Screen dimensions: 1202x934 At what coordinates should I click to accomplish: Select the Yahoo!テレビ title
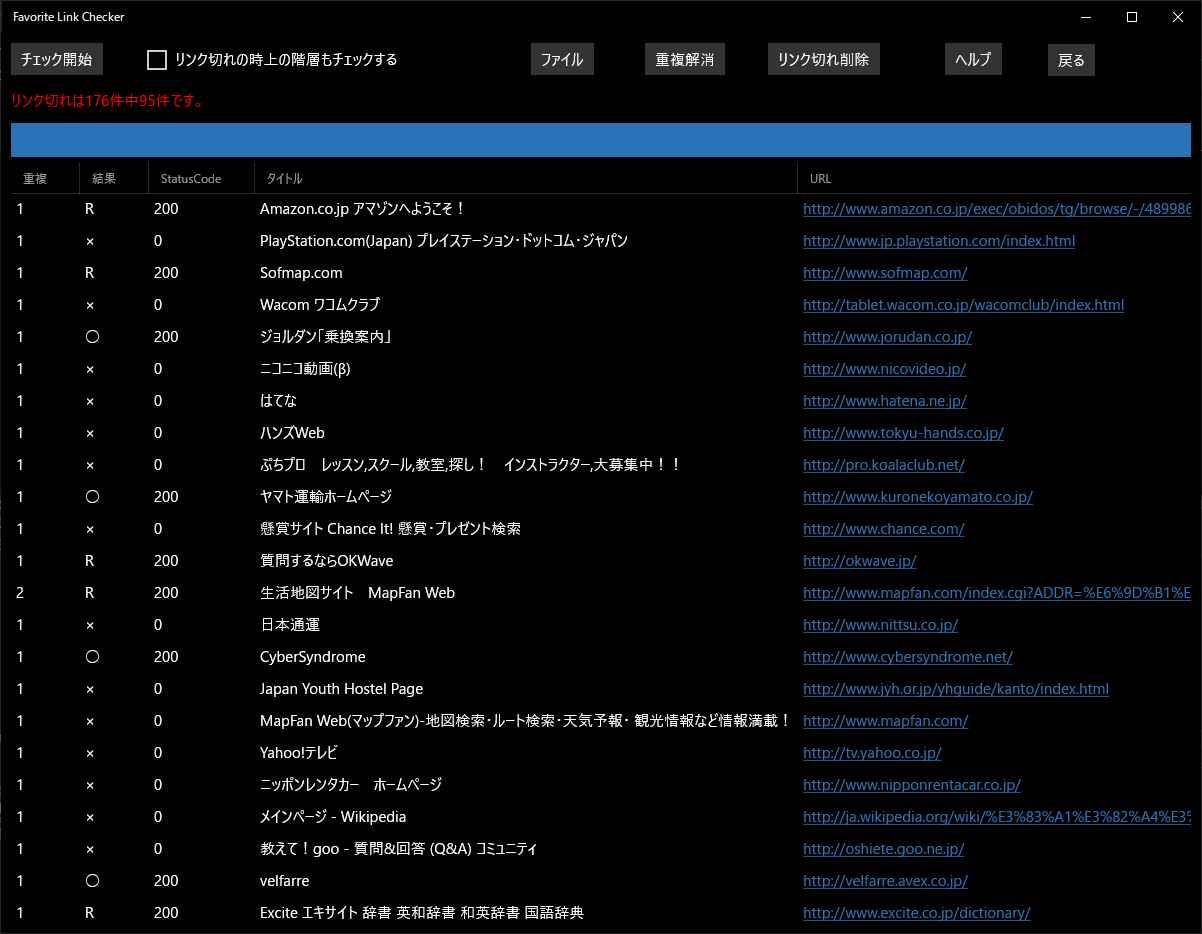(299, 753)
